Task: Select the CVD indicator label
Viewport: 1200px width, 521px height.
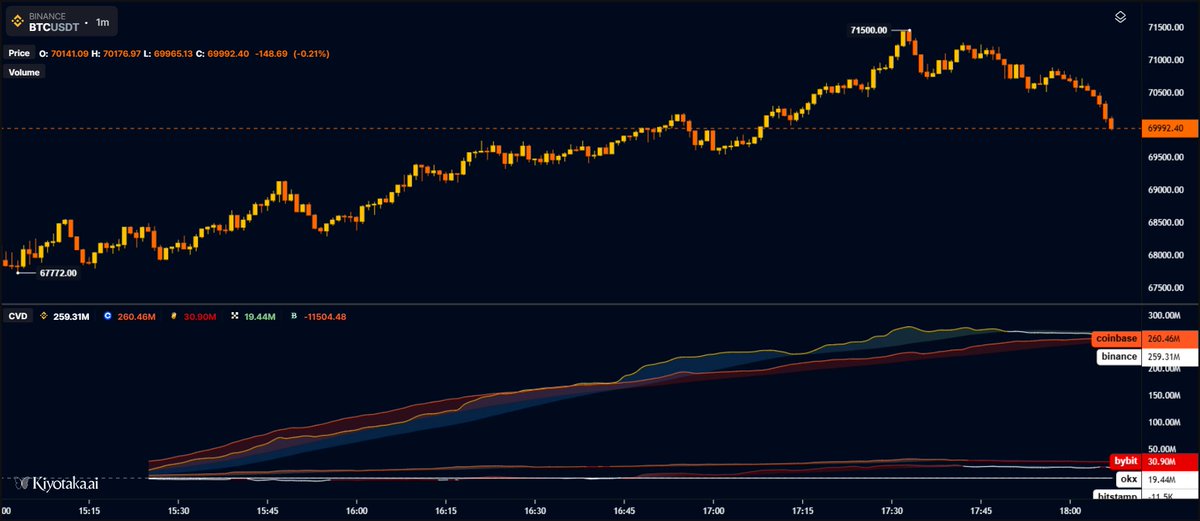Action: pos(18,316)
